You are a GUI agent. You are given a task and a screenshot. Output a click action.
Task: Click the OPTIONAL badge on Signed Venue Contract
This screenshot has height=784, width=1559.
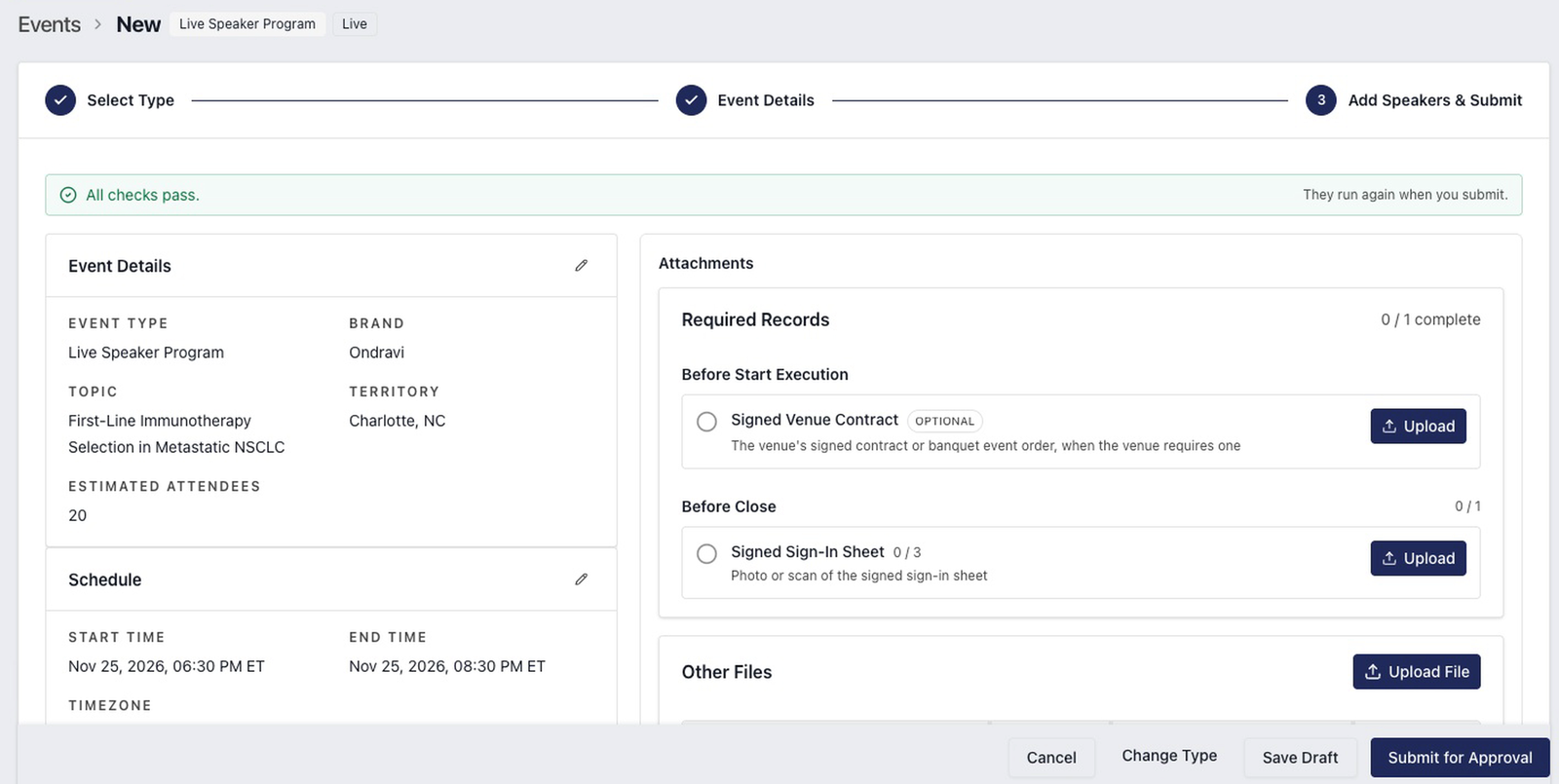944,421
